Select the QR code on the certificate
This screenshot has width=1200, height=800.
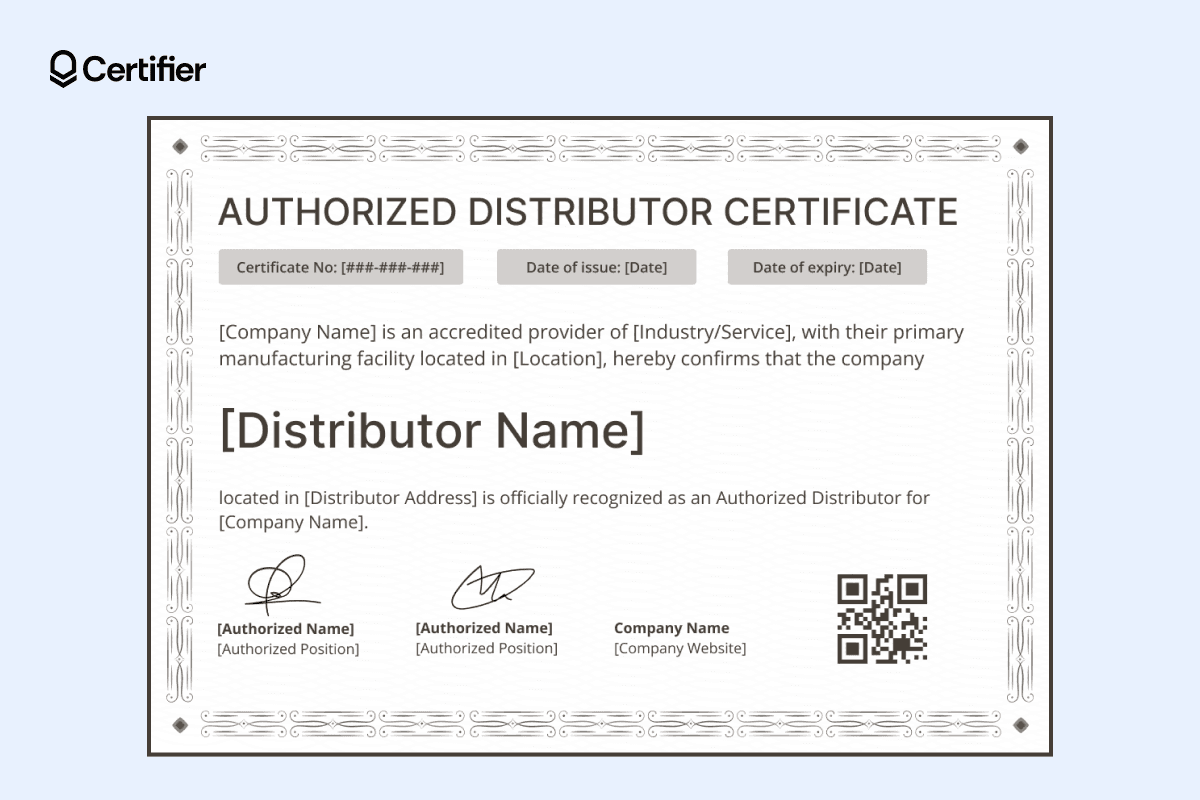(x=881, y=619)
